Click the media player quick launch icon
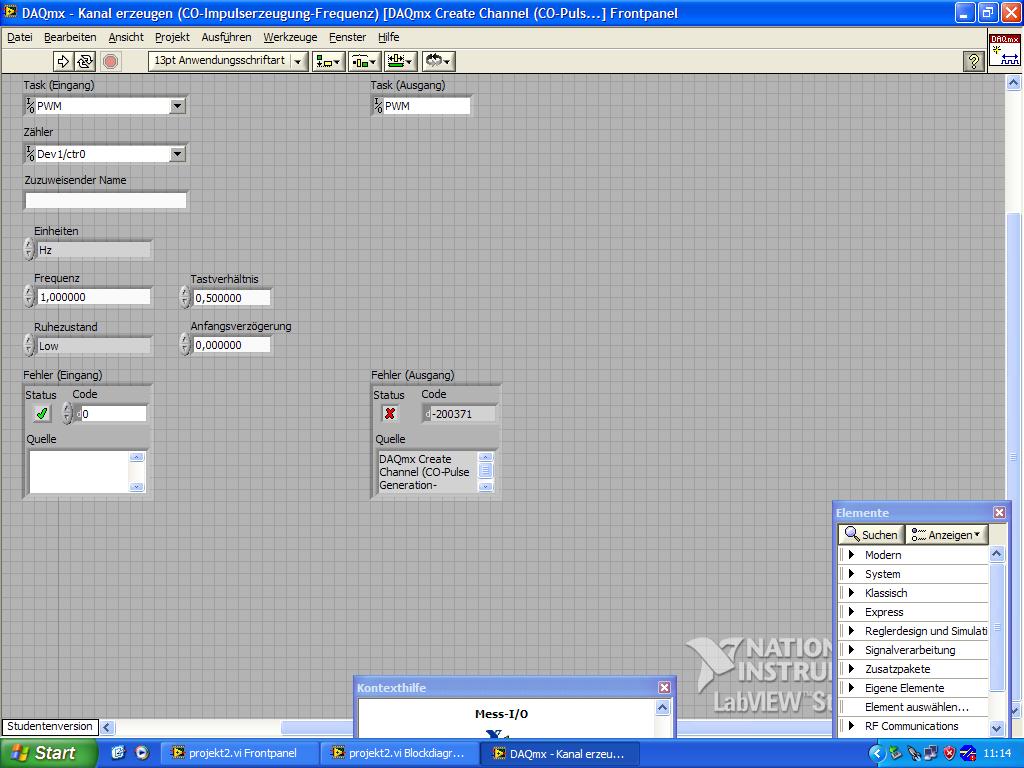Viewport: 1024px width, 768px height. tap(142, 752)
